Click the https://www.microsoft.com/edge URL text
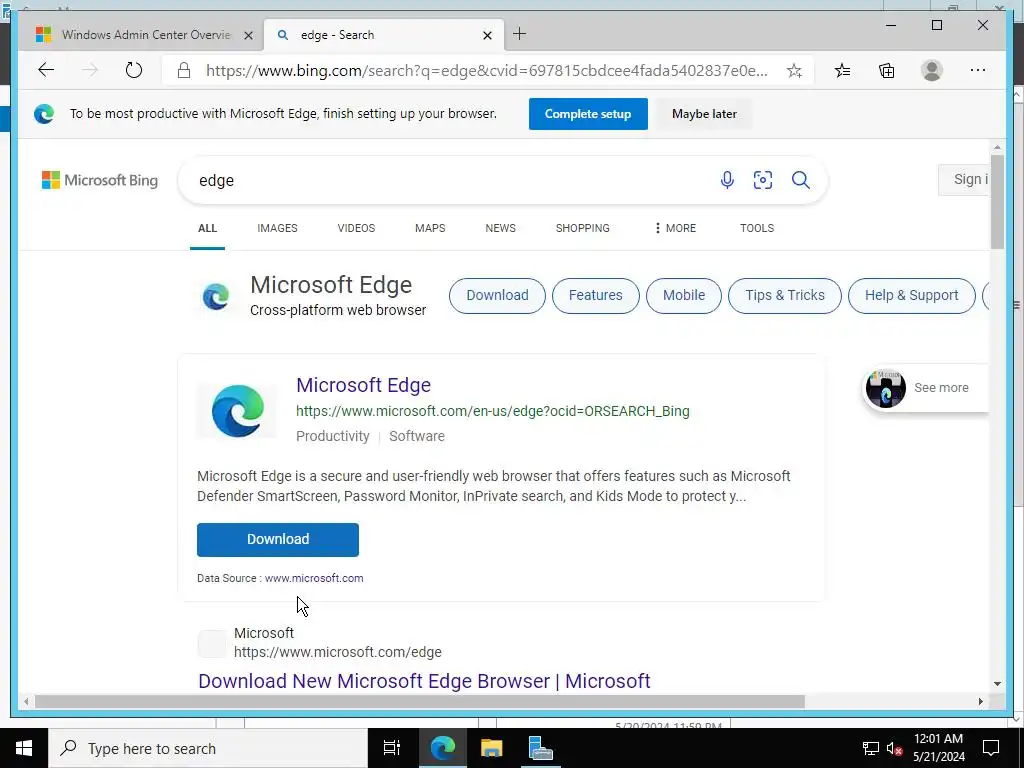 338,652
